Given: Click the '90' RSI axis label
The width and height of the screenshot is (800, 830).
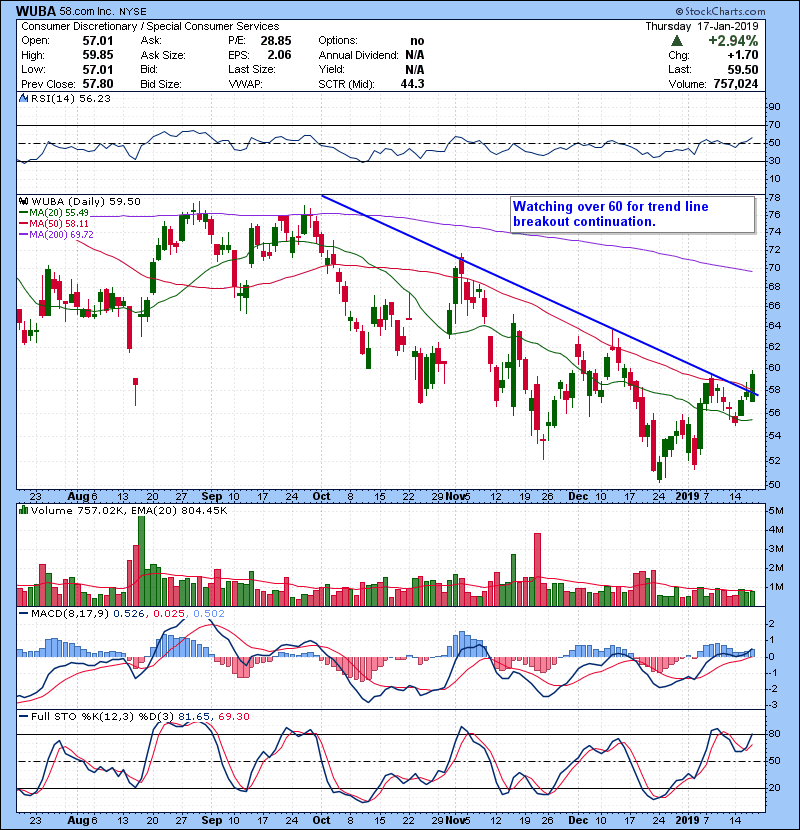Looking at the screenshot, I should tap(774, 106).
